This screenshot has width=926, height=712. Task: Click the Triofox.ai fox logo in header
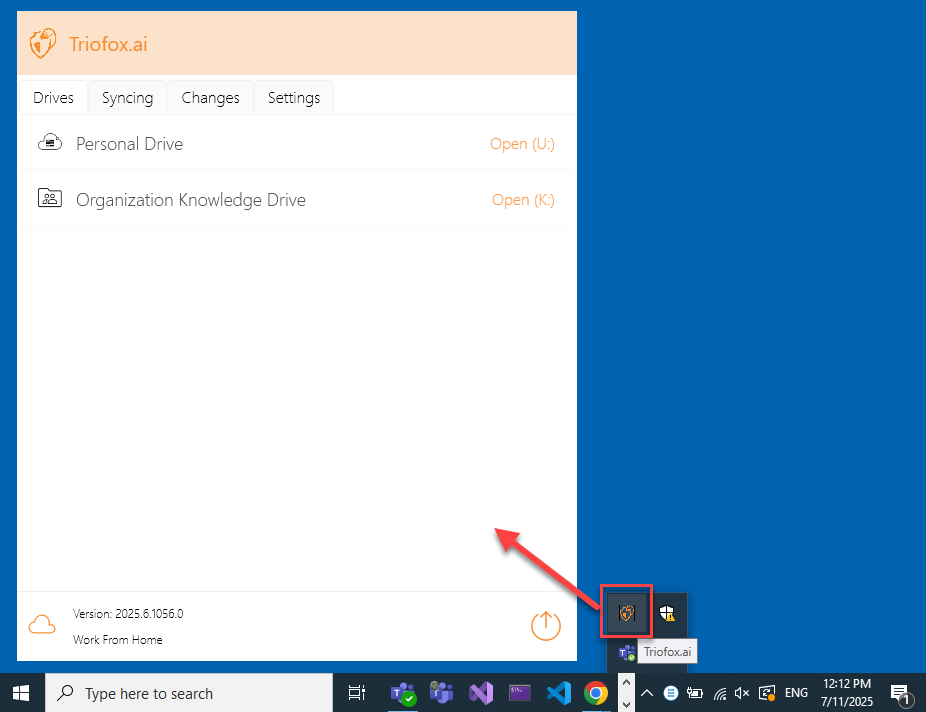[x=43, y=44]
